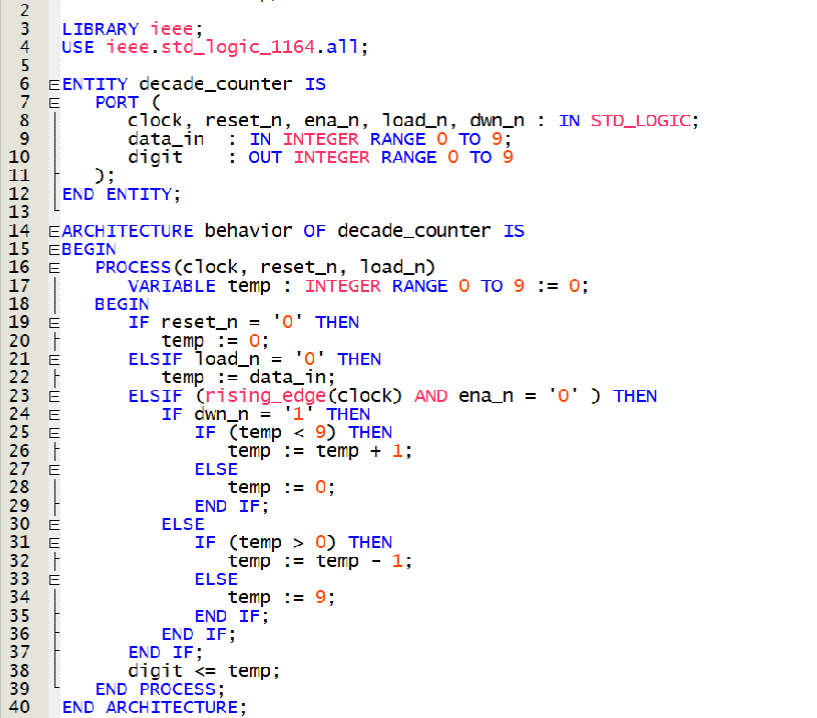Click line number 17 in the gutter
The width and height of the screenshot is (817, 718).
(24, 286)
